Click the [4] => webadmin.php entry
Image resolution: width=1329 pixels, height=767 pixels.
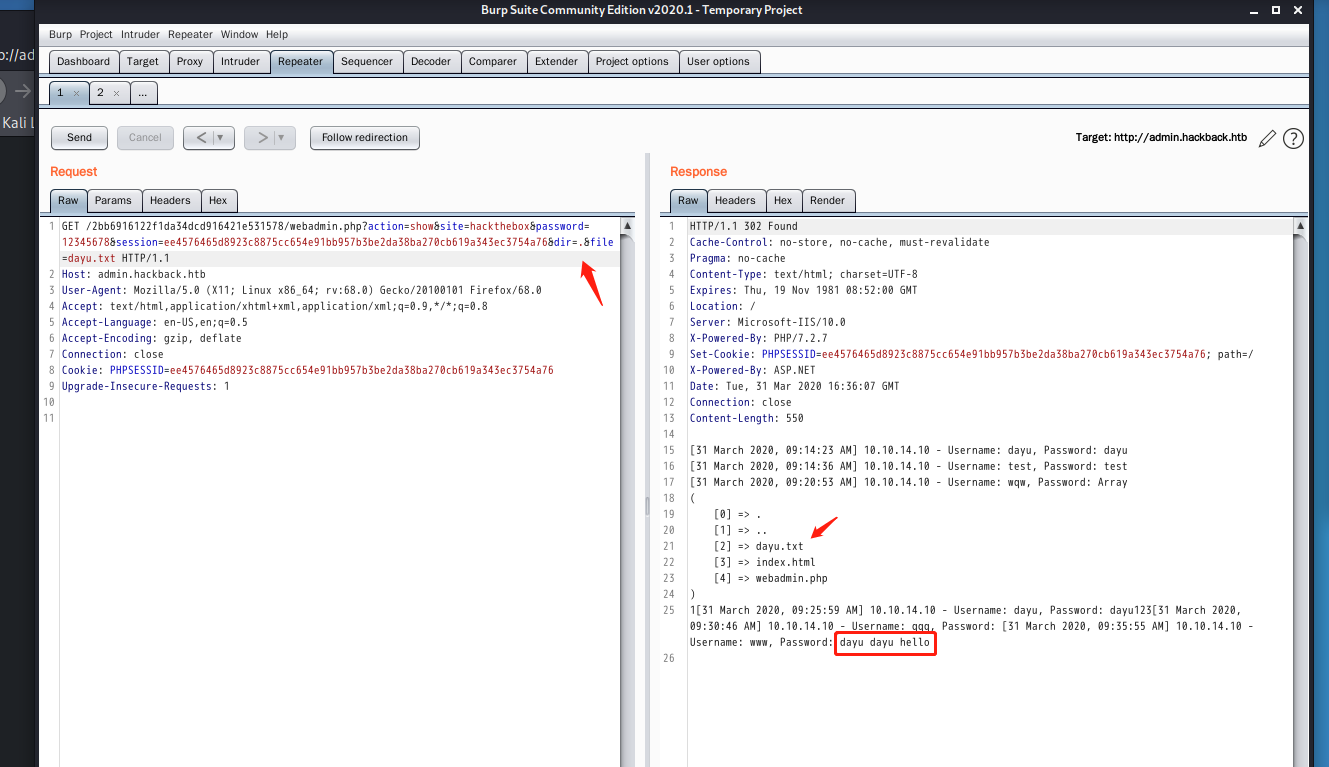pos(771,578)
